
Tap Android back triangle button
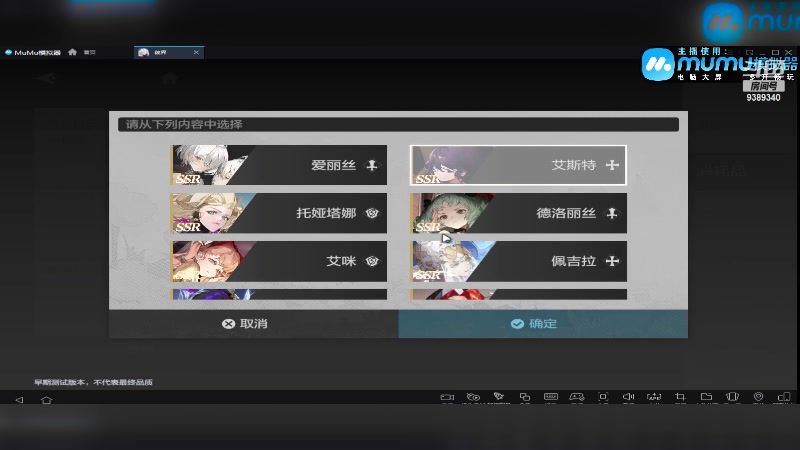tap(19, 400)
